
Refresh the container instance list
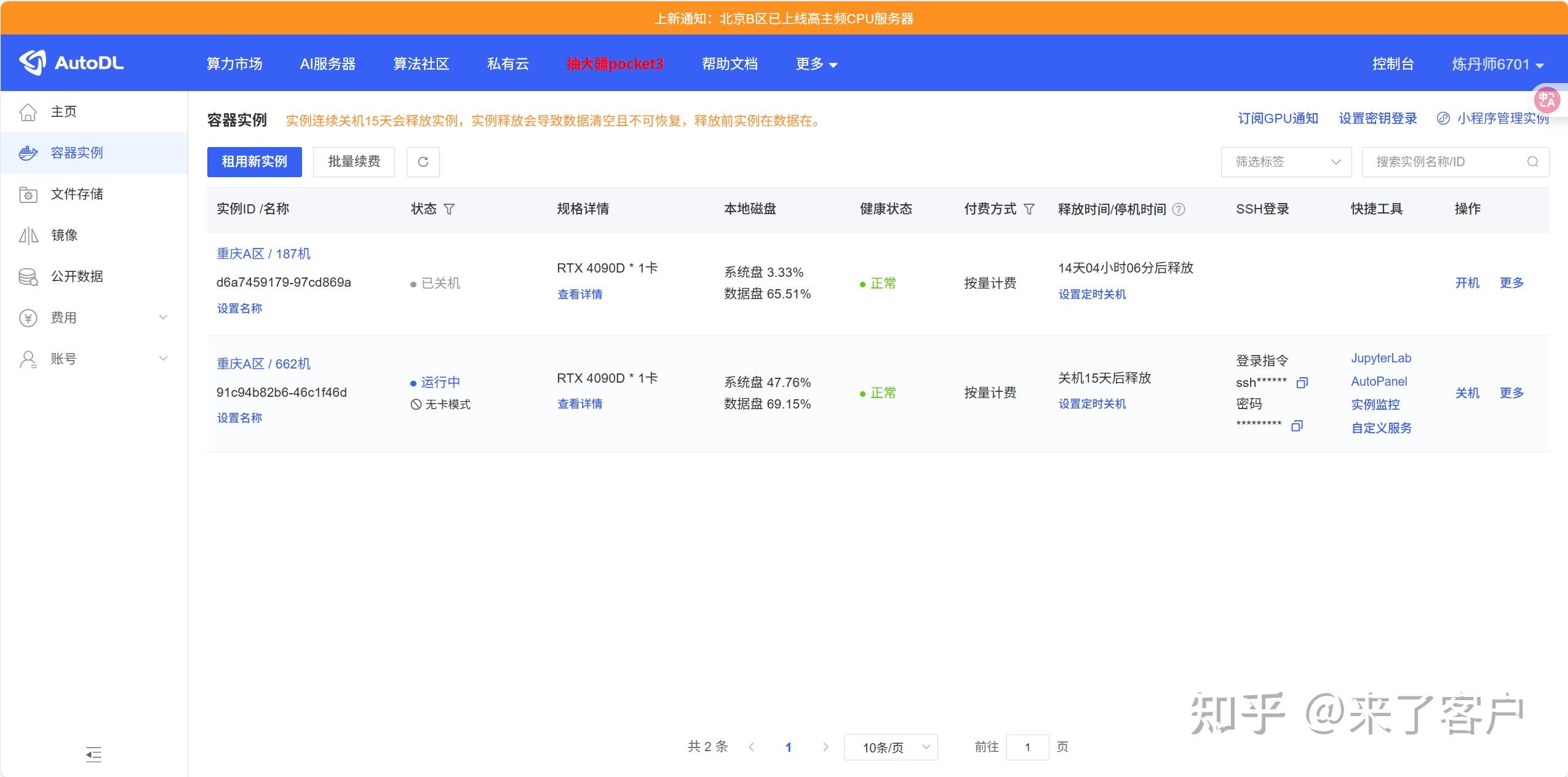coord(423,162)
